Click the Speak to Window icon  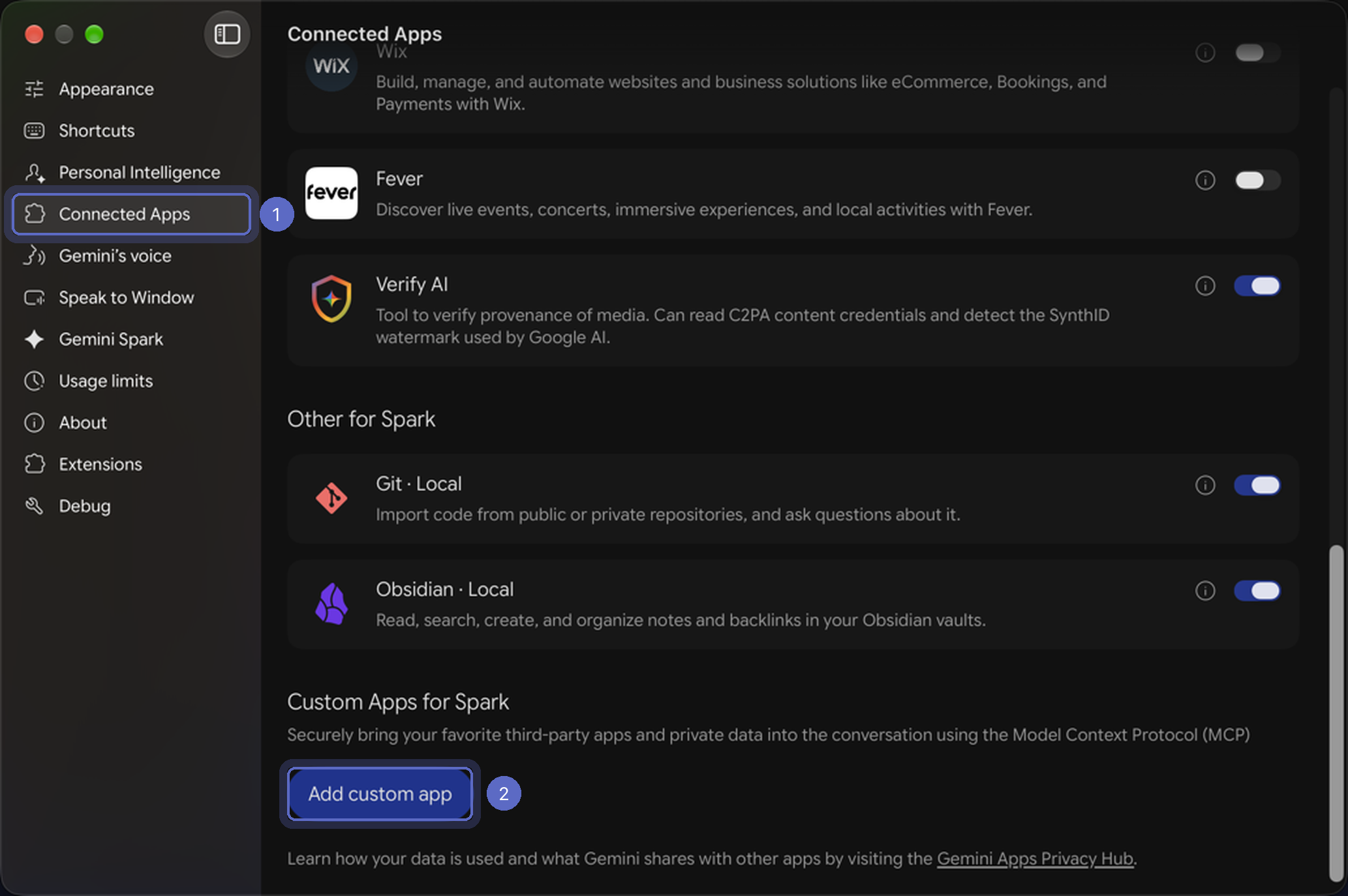point(34,297)
